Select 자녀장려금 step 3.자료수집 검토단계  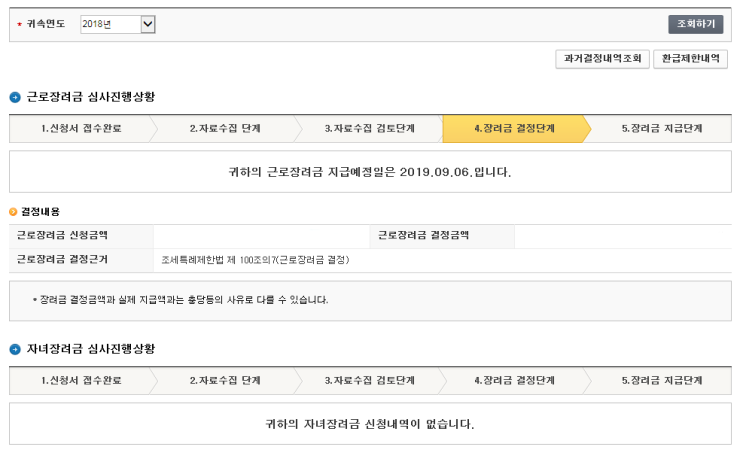click(370, 380)
